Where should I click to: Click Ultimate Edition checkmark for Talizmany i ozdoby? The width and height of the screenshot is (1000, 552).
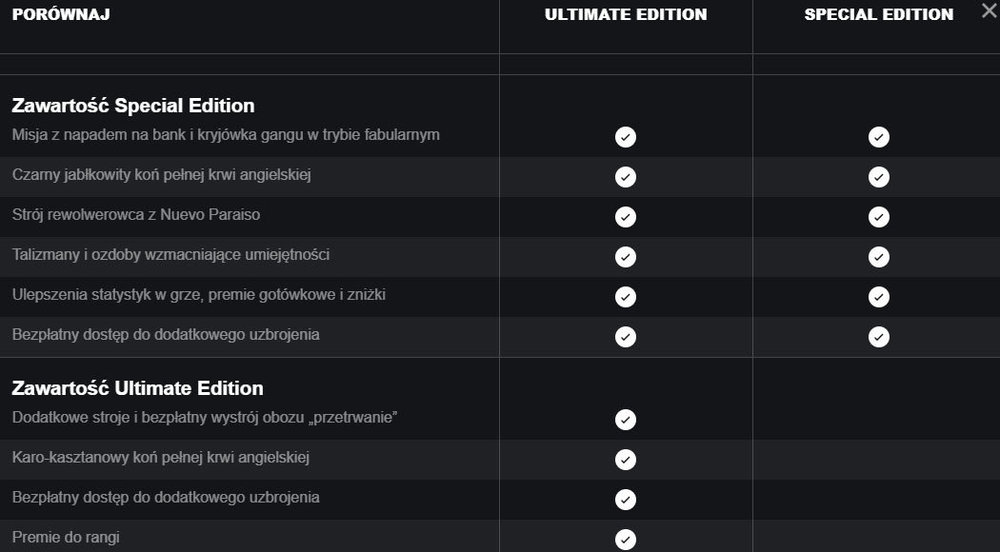coord(625,257)
